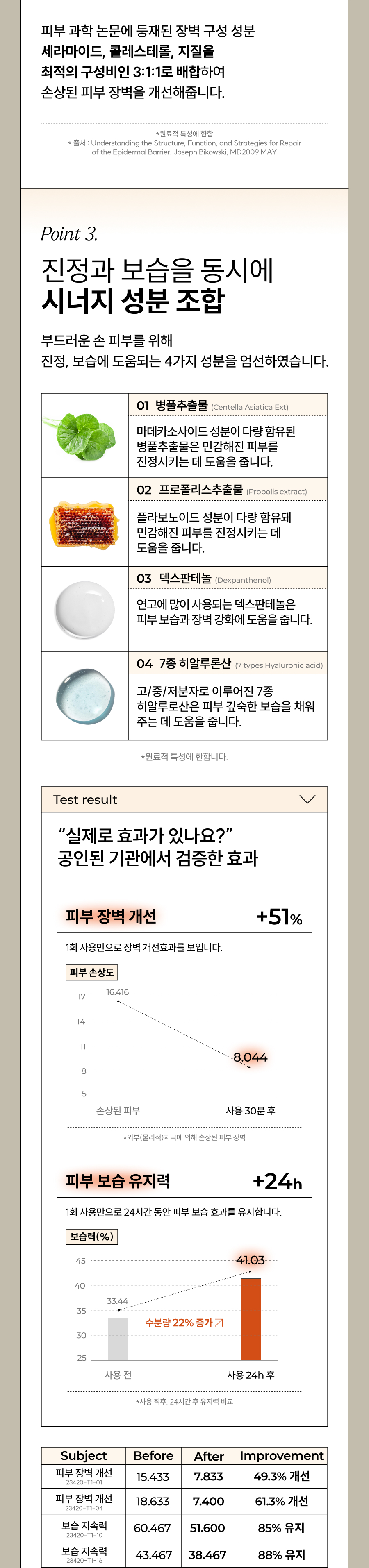Click the Before column header

153,1455
